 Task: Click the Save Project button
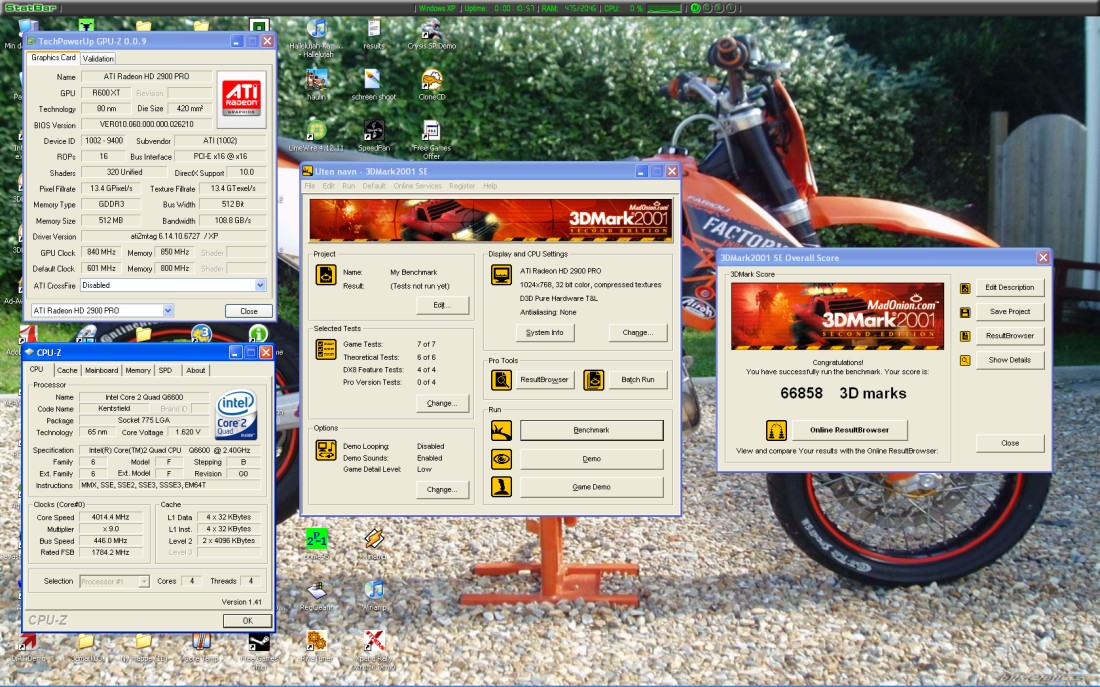1010,312
